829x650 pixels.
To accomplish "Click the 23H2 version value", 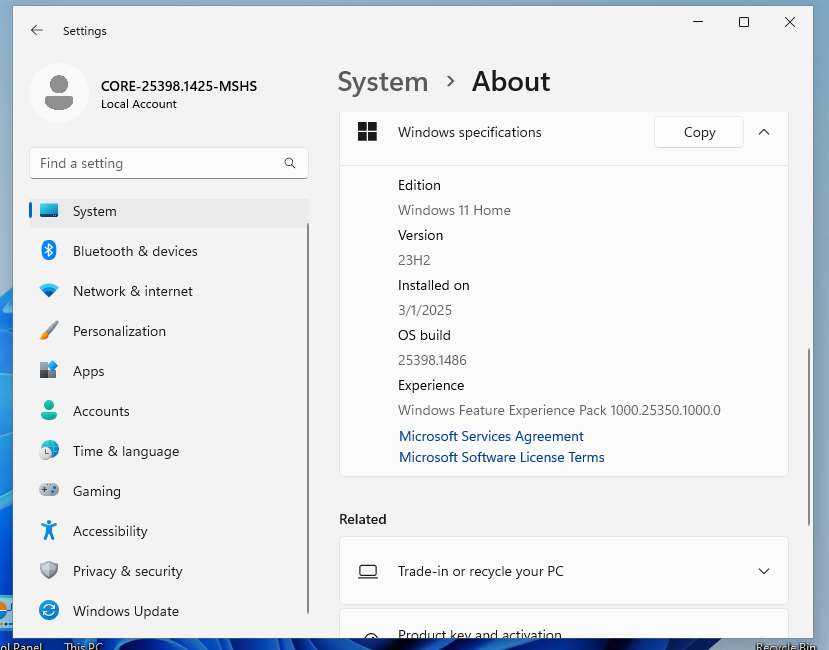I will tap(414, 260).
